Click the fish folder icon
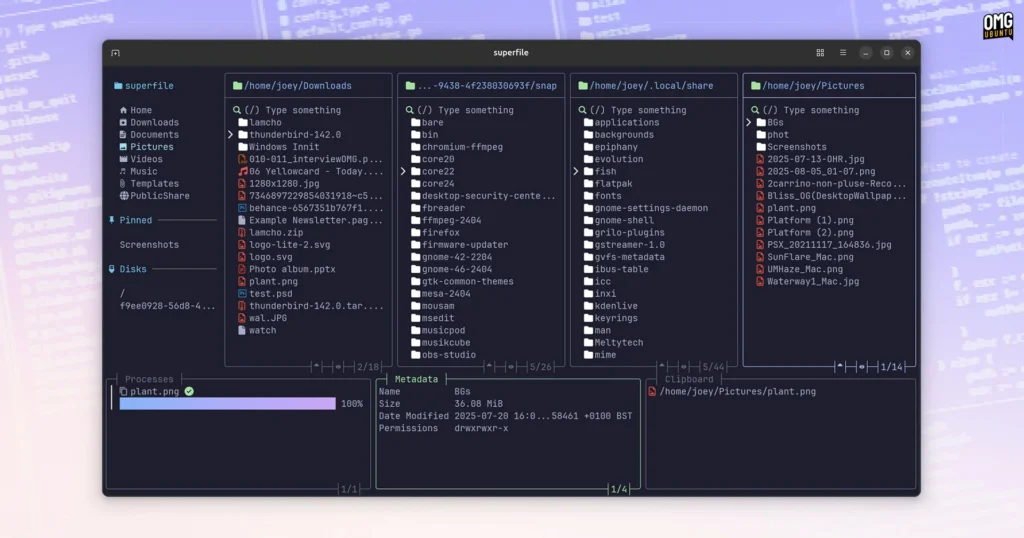 (588, 172)
